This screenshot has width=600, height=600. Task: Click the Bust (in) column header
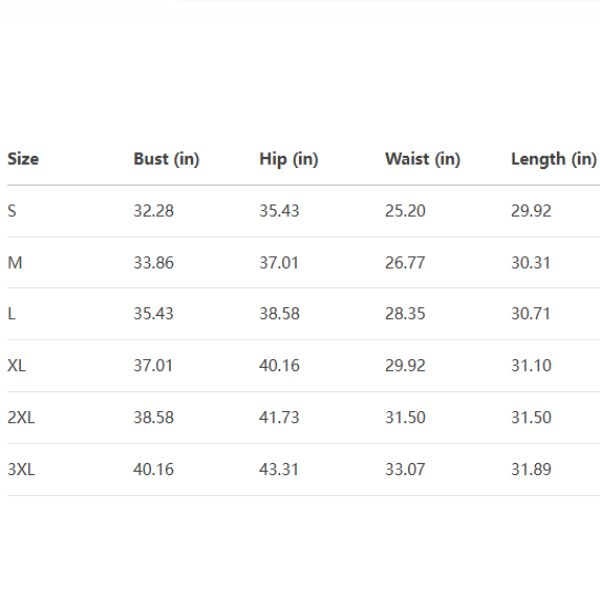pyautogui.click(x=166, y=159)
